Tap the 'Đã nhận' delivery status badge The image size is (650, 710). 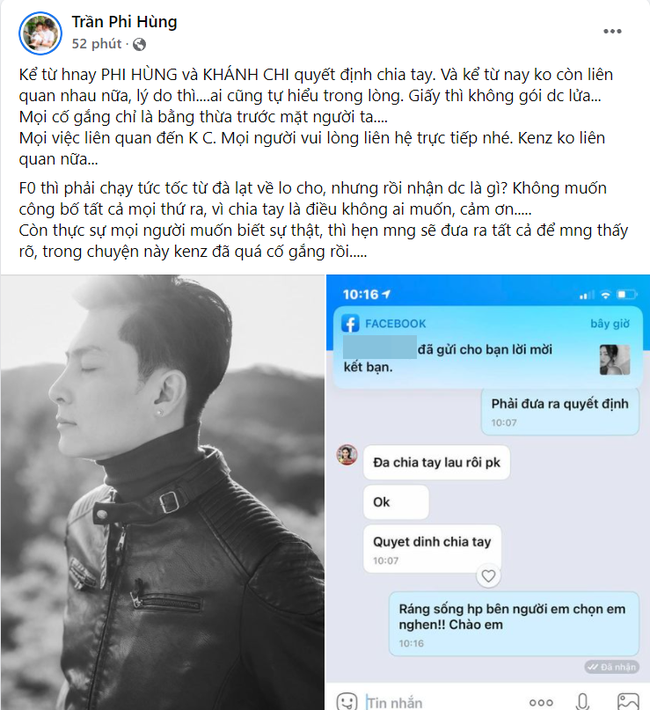(612, 667)
